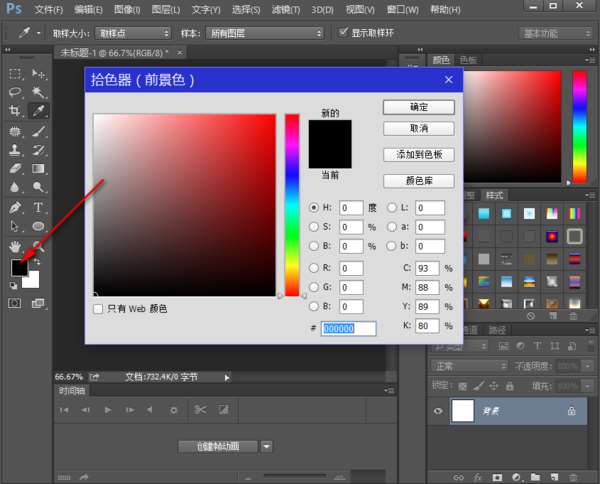The height and width of the screenshot is (484, 600).
Task: Swap foreground and background colors
Action: [37, 262]
